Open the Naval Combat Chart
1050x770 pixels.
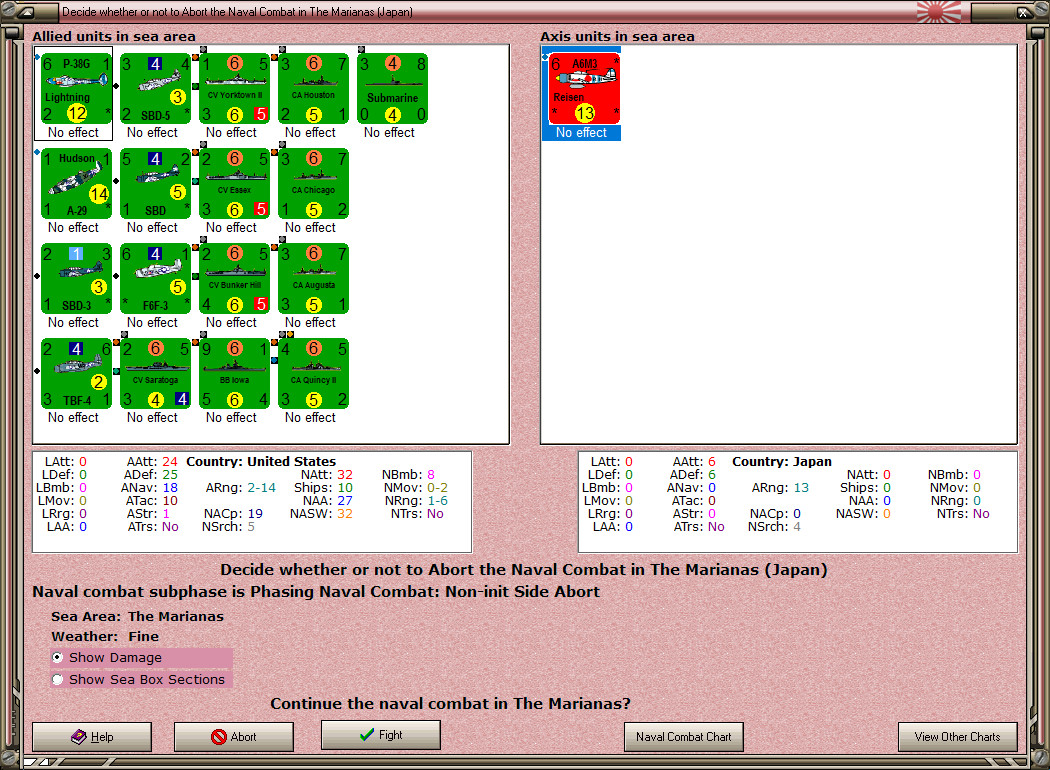tap(684, 737)
